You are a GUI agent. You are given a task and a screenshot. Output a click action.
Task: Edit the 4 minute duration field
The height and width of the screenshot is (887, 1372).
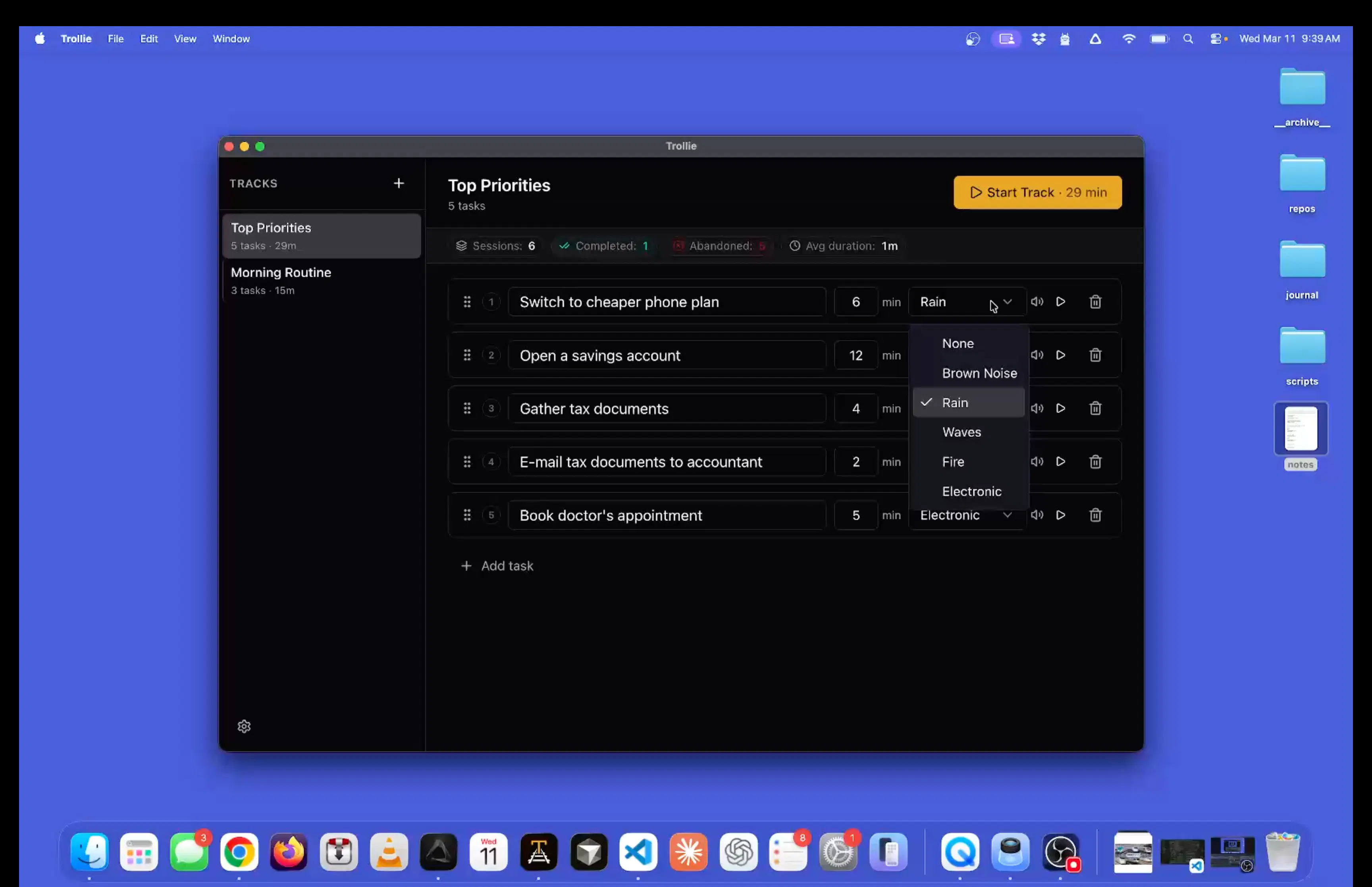[856, 409]
